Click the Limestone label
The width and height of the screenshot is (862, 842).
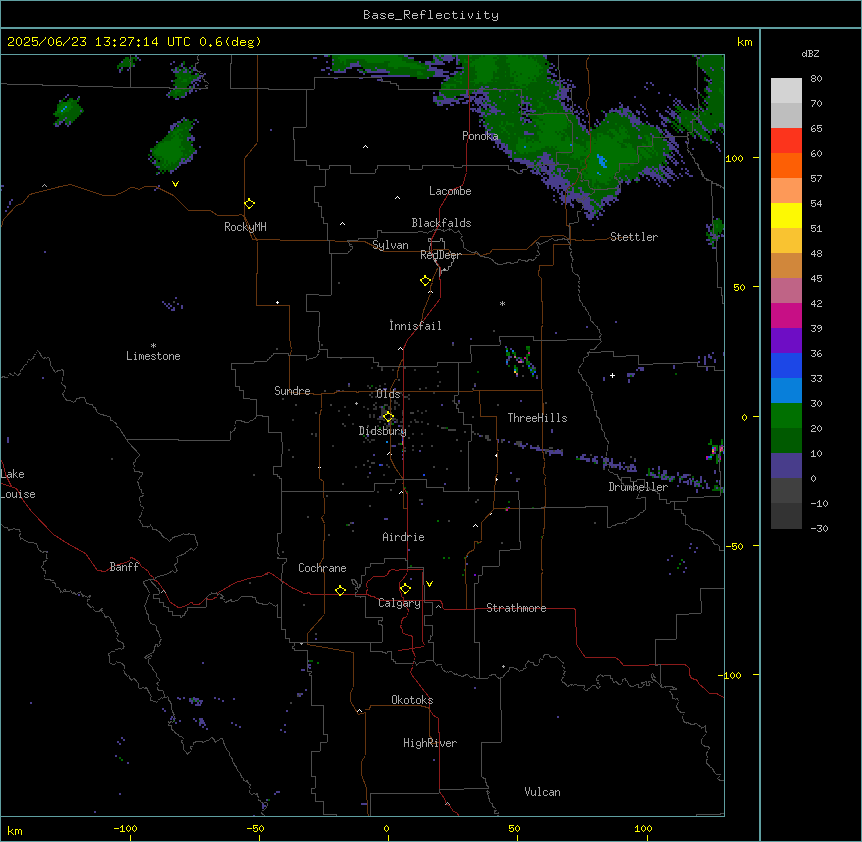click(153, 356)
